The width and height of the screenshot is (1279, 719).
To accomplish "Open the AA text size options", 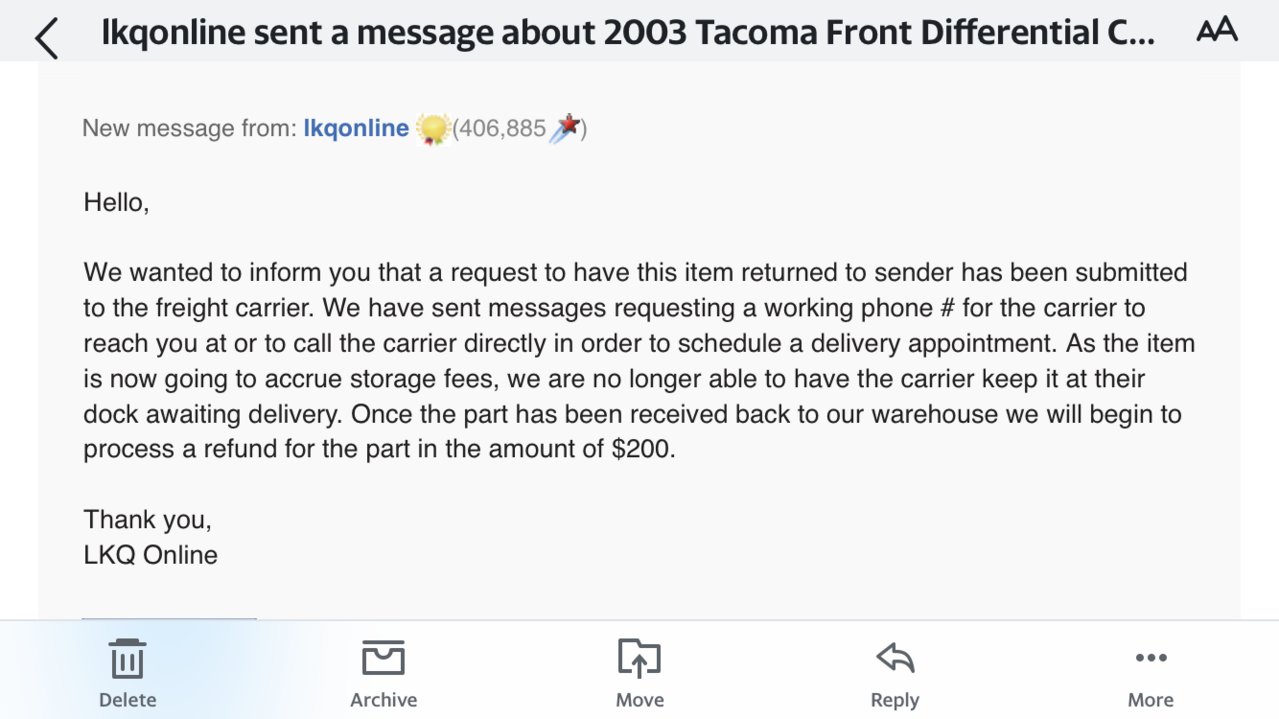I will click(1216, 31).
